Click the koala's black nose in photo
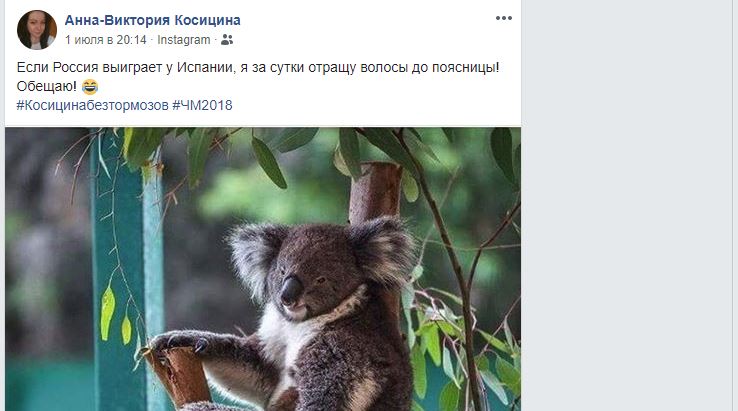Image resolution: width=738 pixels, height=411 pixels. [291, 290]
